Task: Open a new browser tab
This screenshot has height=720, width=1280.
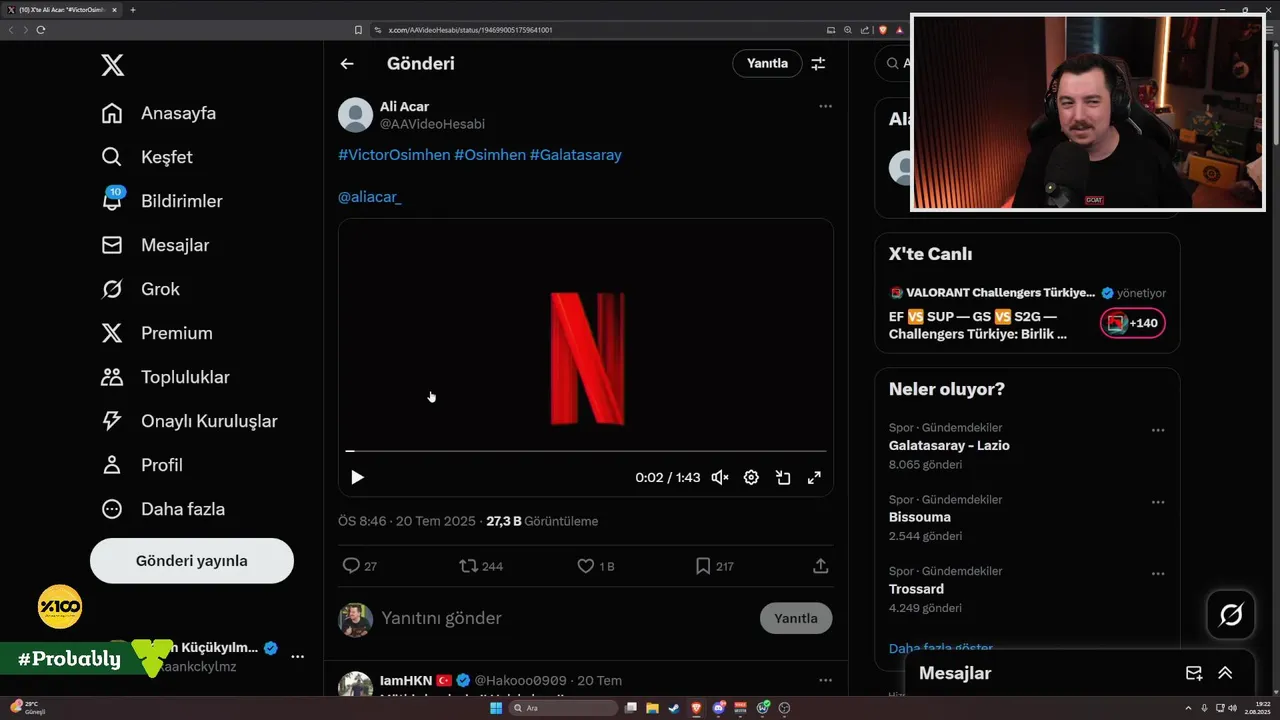Action: [133, 10]
